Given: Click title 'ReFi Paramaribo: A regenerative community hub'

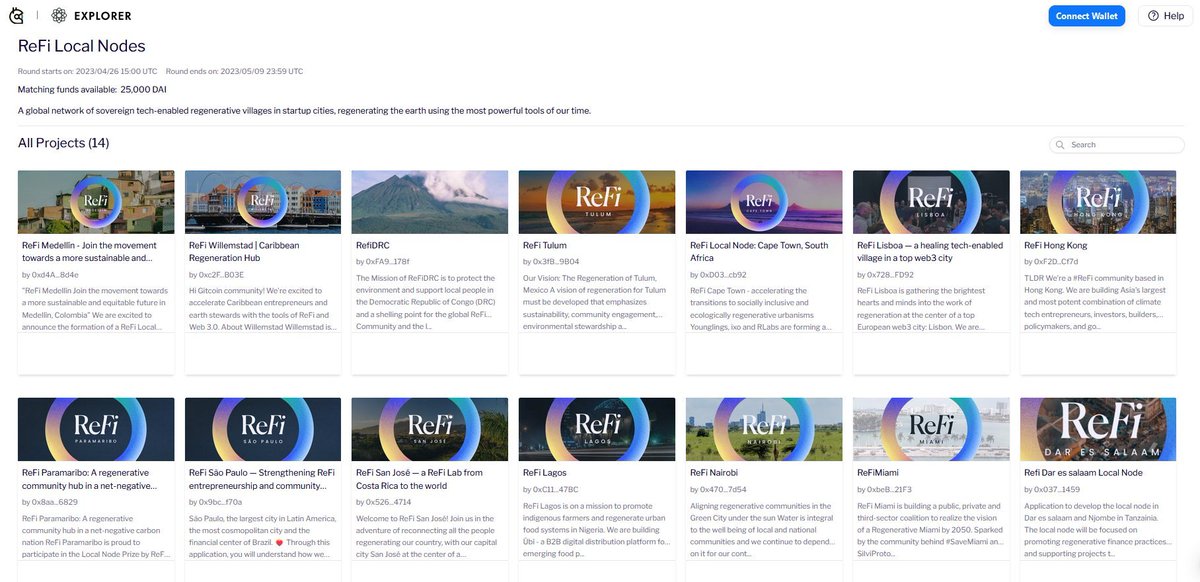Looking at the screenshot, I should [88, 479].
